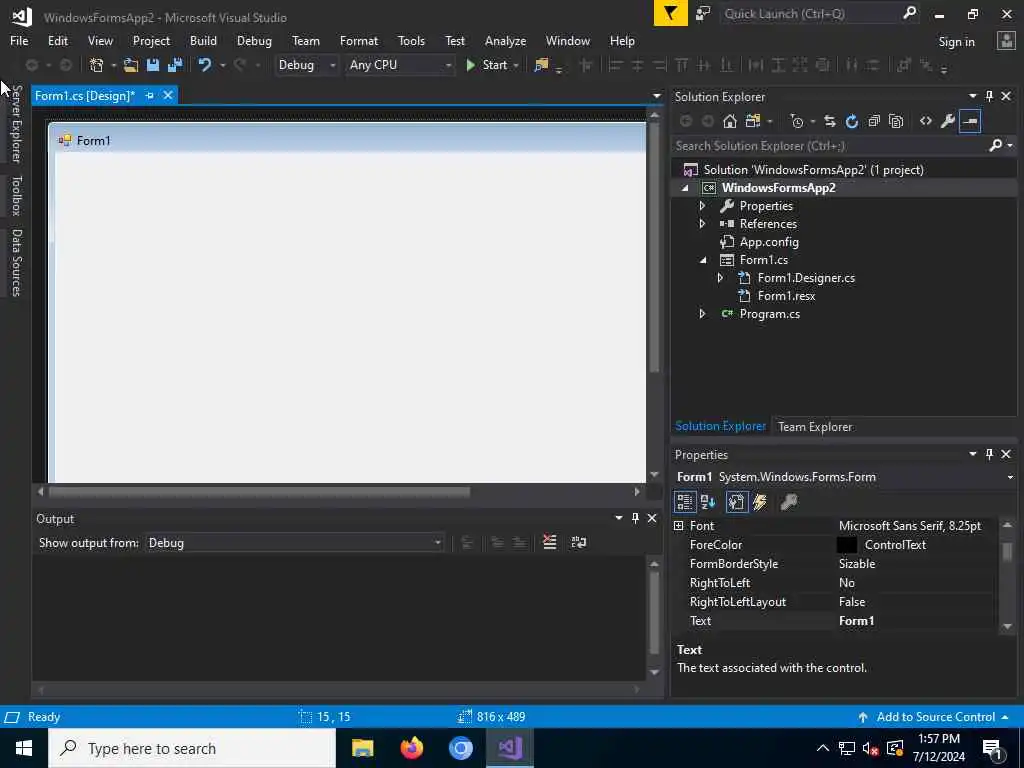Close the Form1.cs [Design] tab
Viewport: 1024px width, 768px height.
tap(168, 95)
